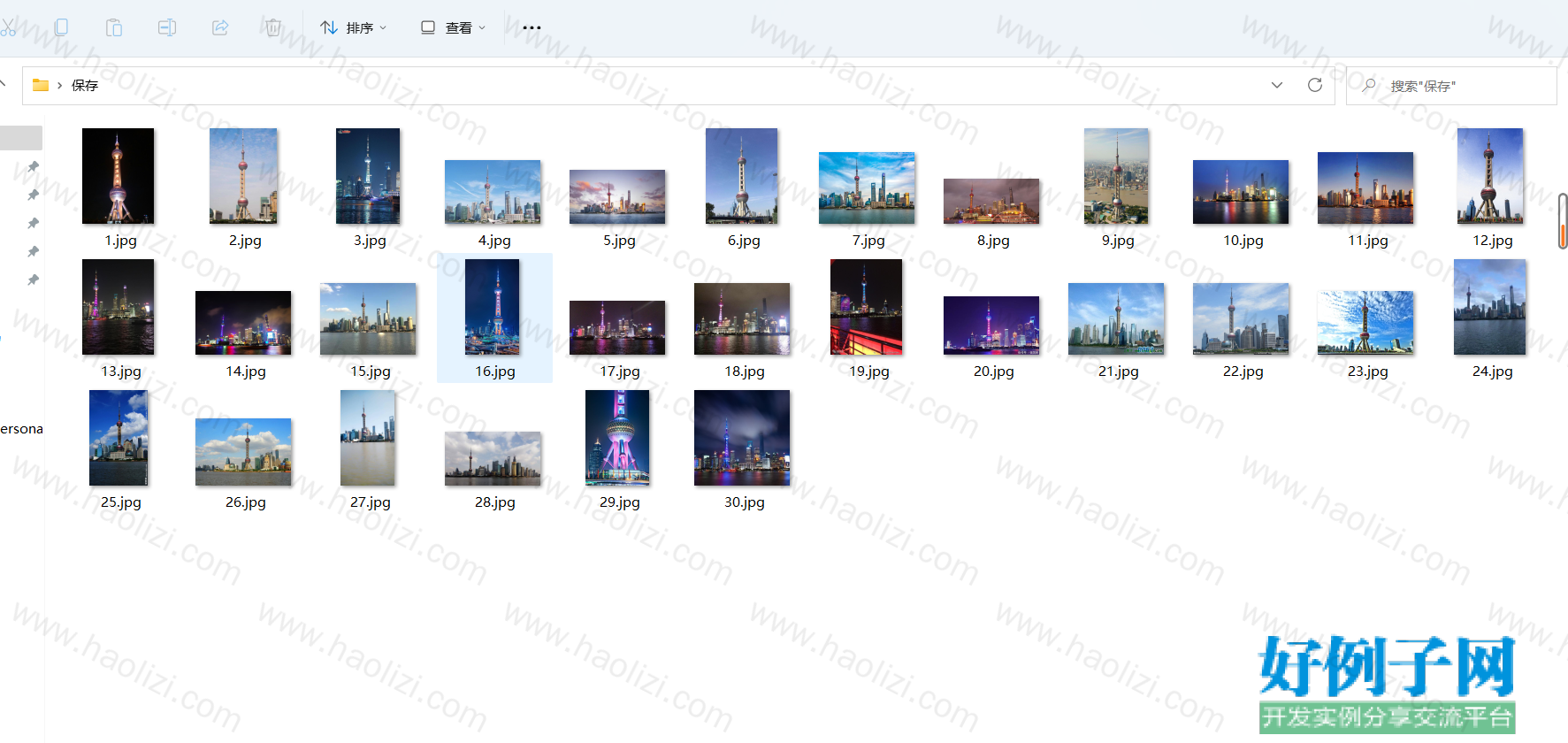Select thumbnail 7.jpg
This screenshot has height=743, width=1568.
(867, 188)
